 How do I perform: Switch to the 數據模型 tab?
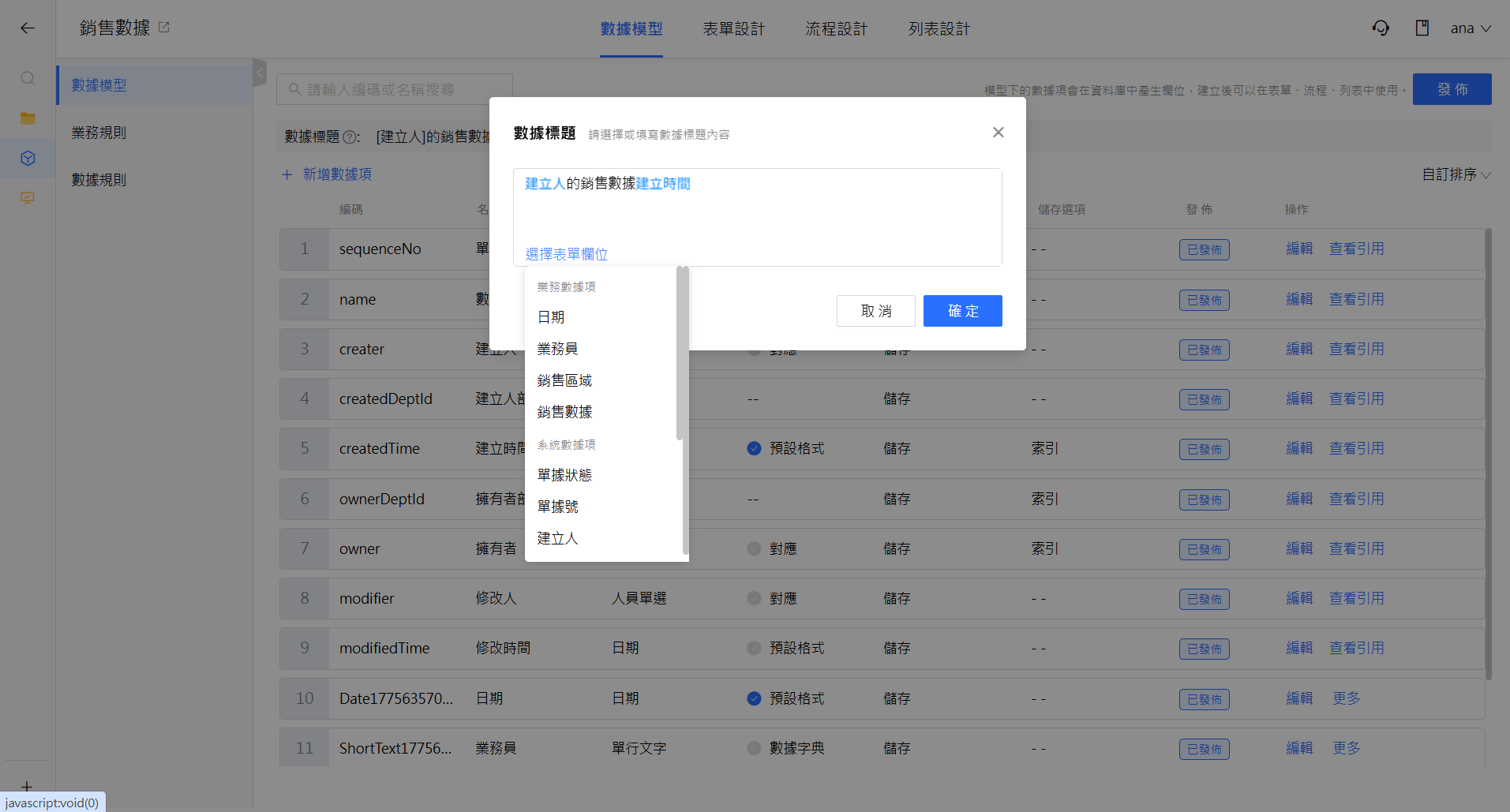(x=631, y=29)
